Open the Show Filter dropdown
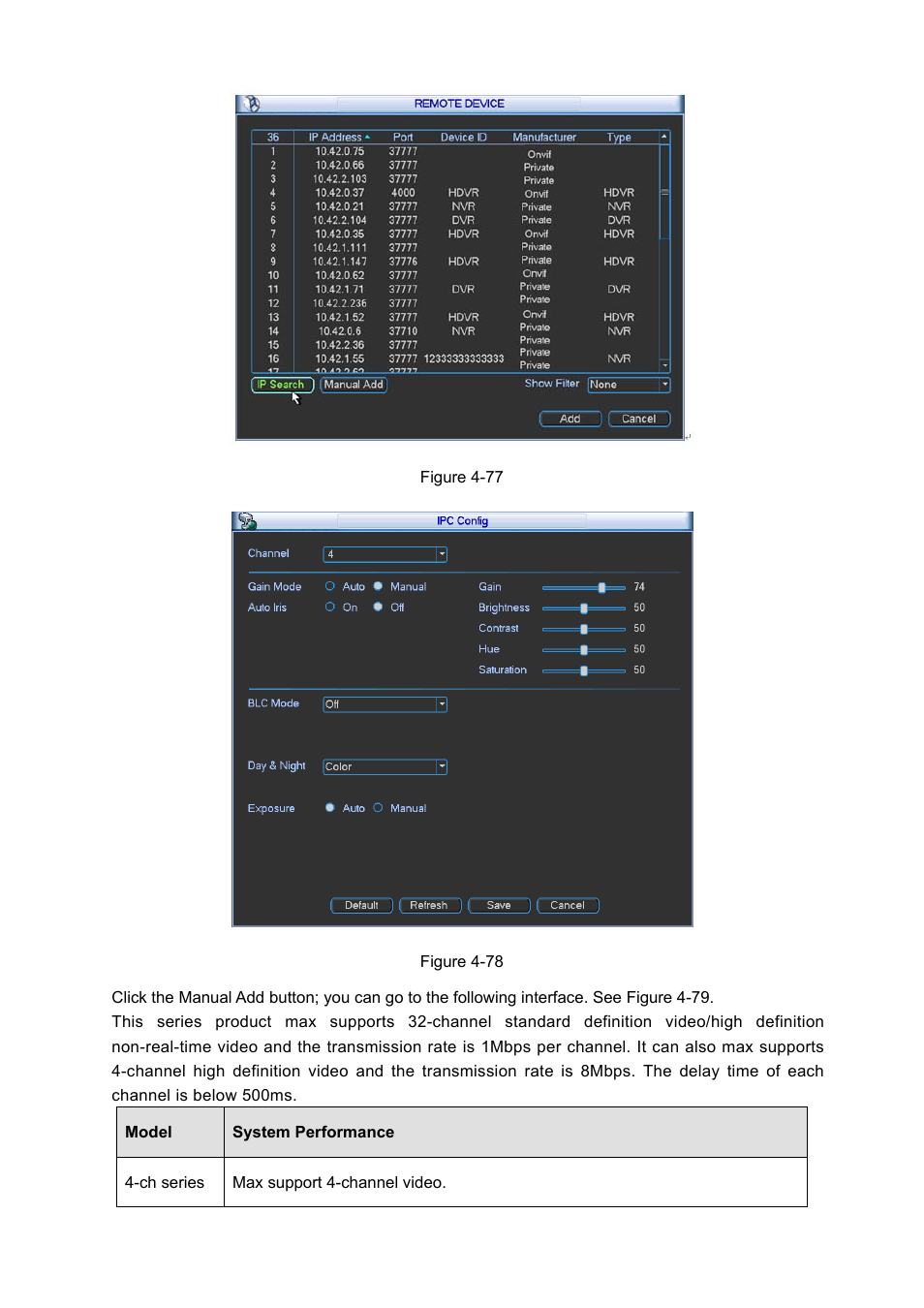This screenshot has height=1308, width=924. (629, 385)
